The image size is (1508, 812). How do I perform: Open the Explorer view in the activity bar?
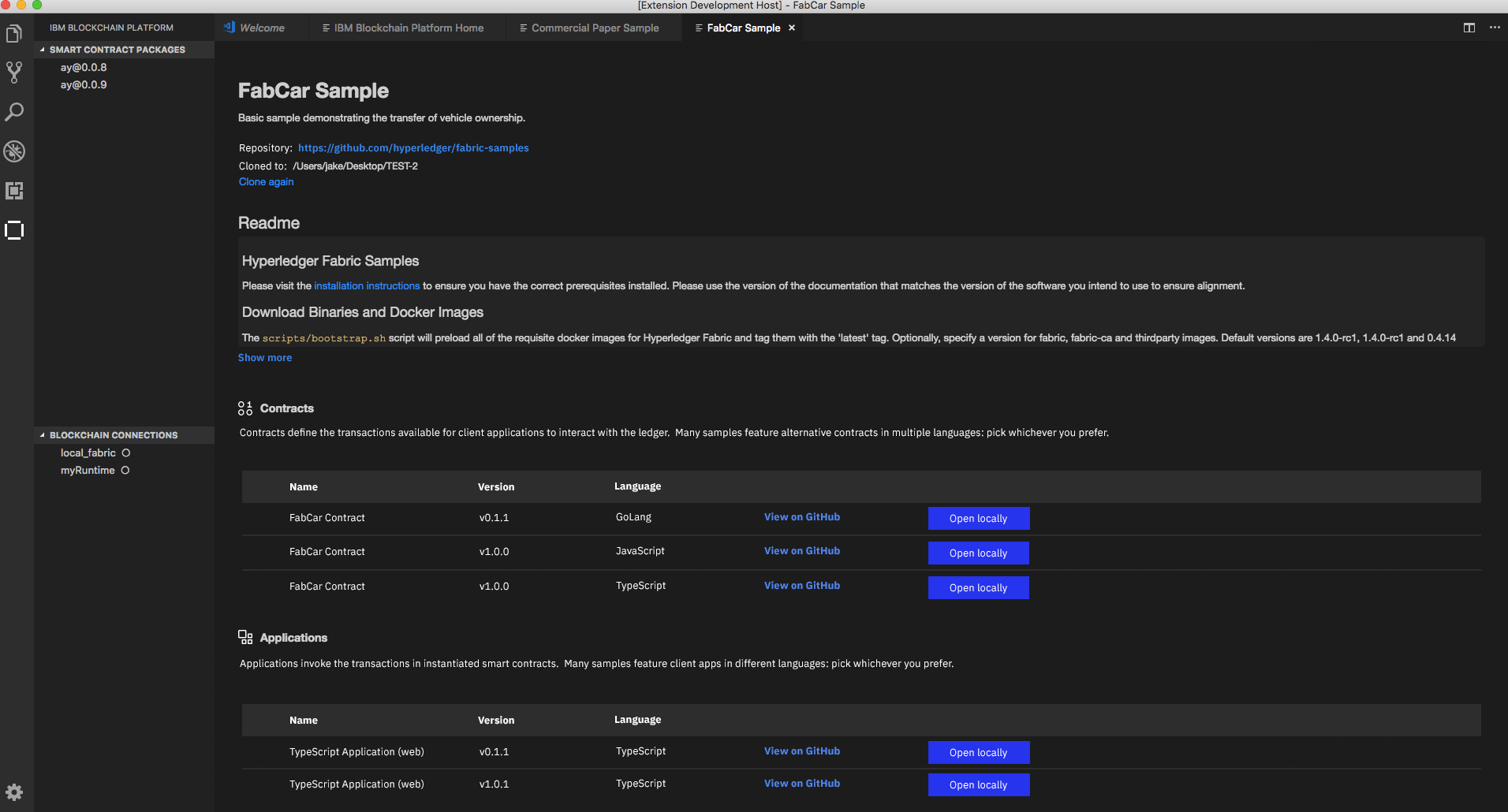(14, 33)
